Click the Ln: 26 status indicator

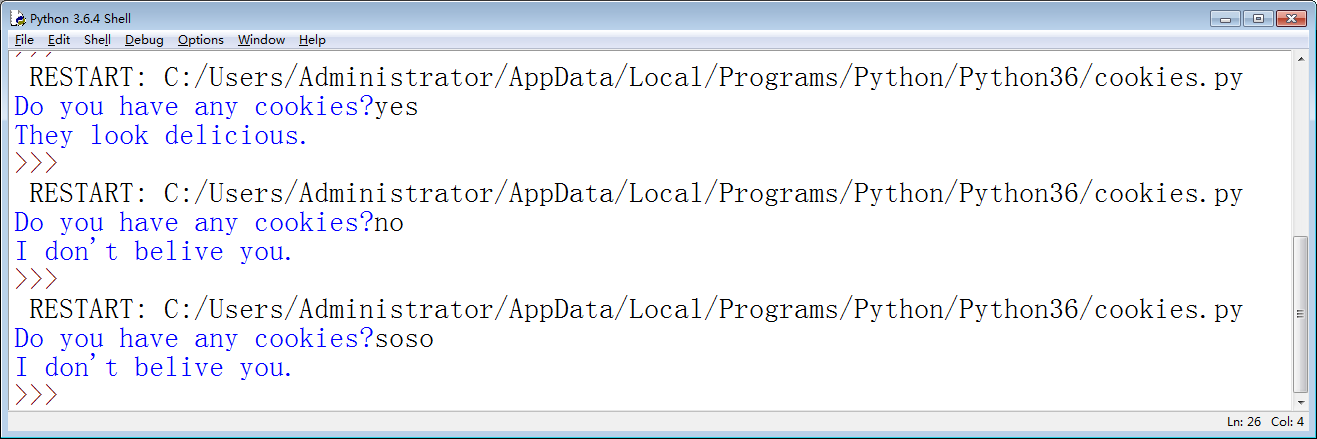click(x=1246, y=422)
